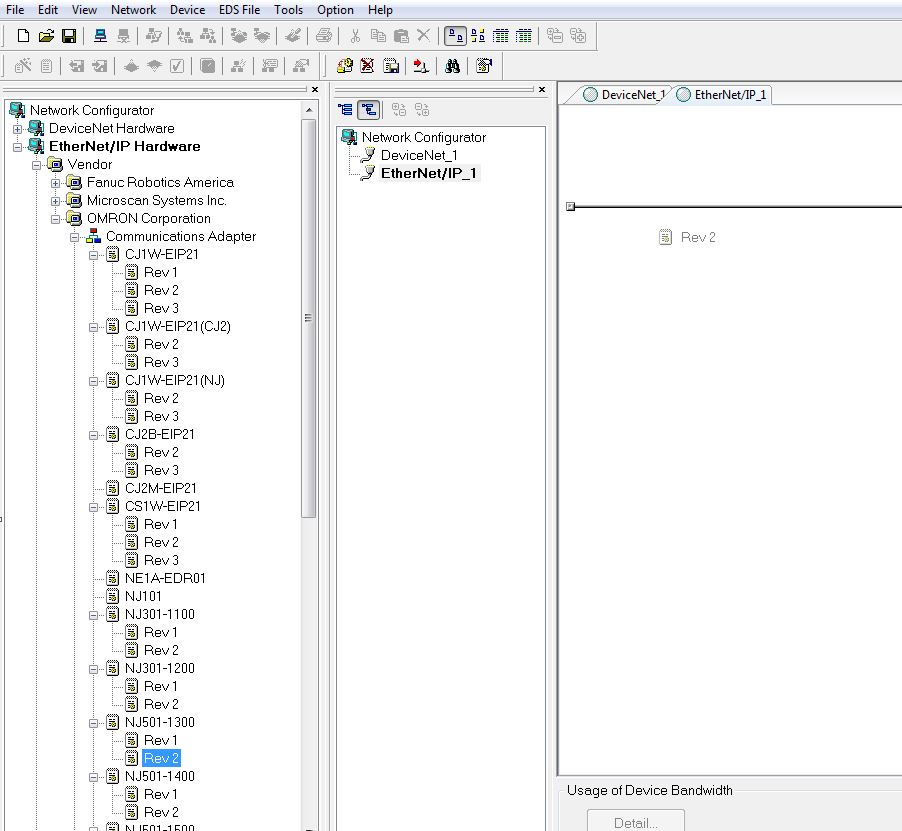This screenshot has width=902, height=831.
Task: Open the EDS File menu
Action: (239, 10)
